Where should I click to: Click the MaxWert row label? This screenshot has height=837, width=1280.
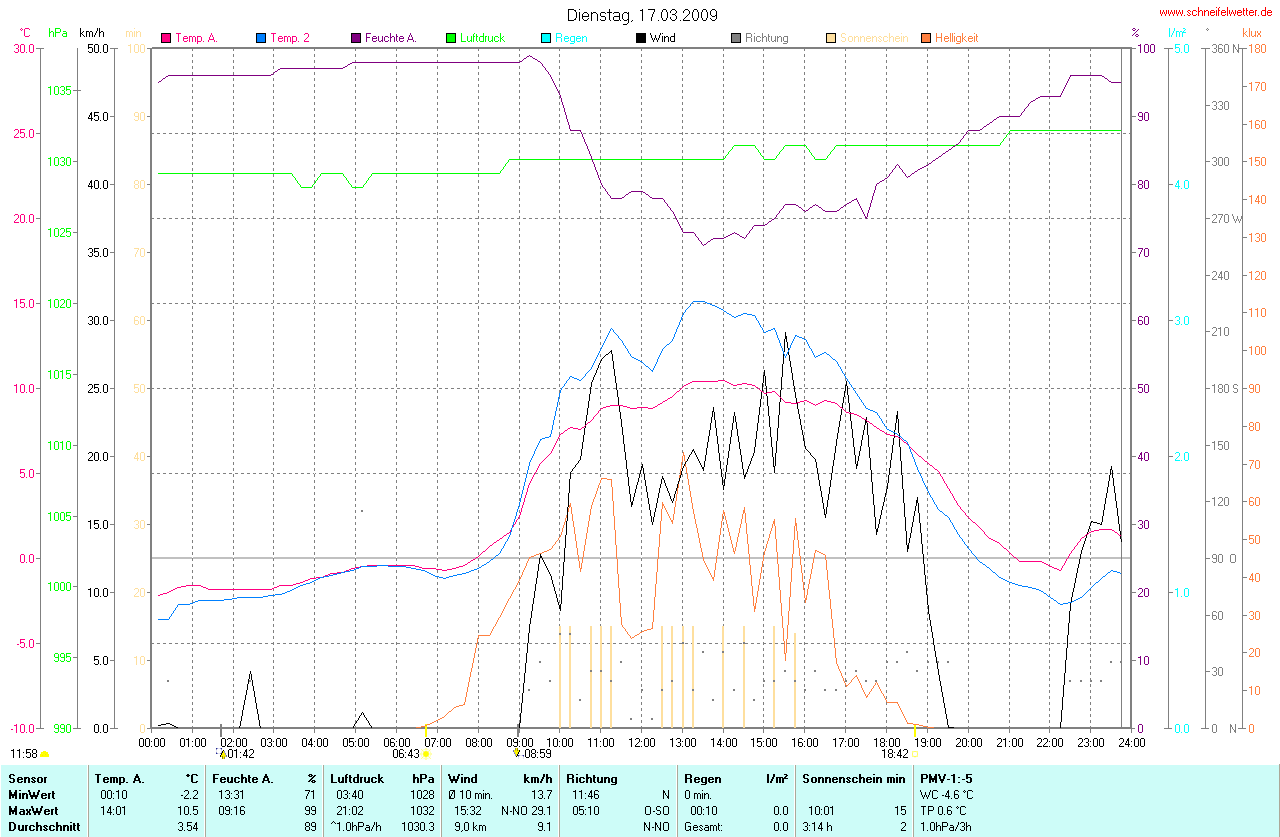pyautogui.click(x=34, y=810)
